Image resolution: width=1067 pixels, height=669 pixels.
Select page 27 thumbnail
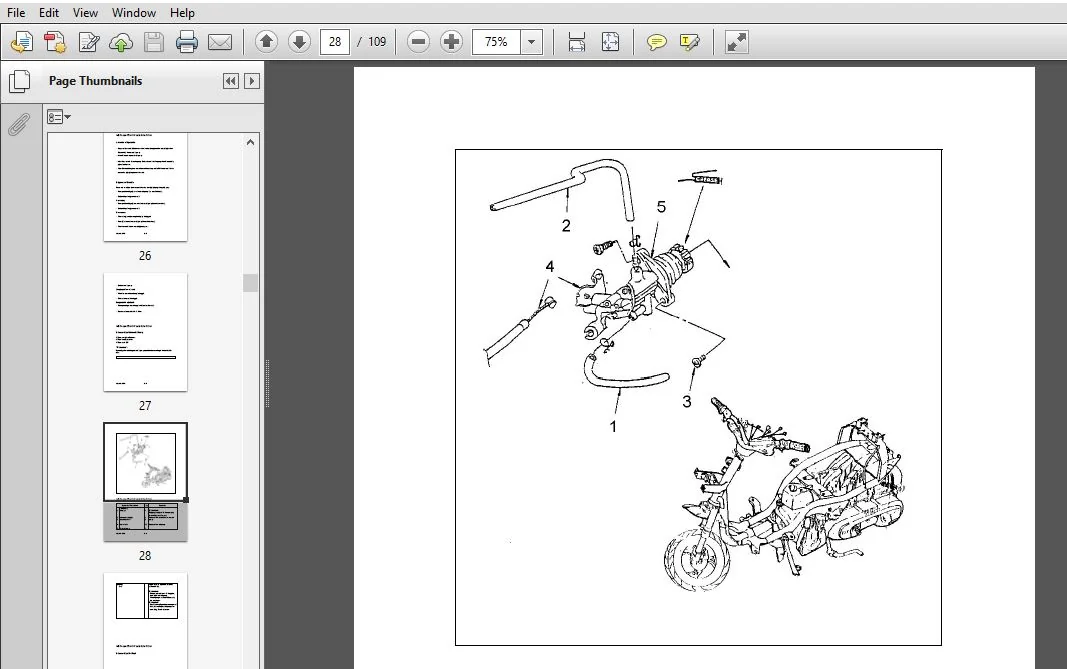[x=145, y=332]
